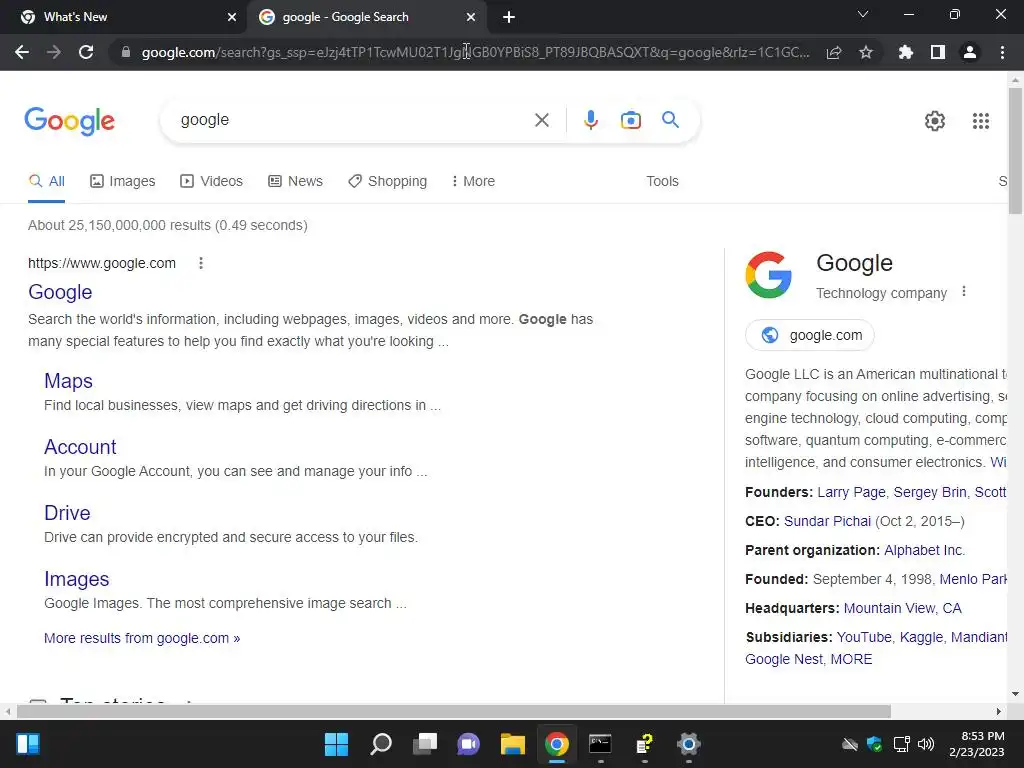This screenshot has width=1024, height=768.
Task: Clear the search box text
Action: point(541,120)
